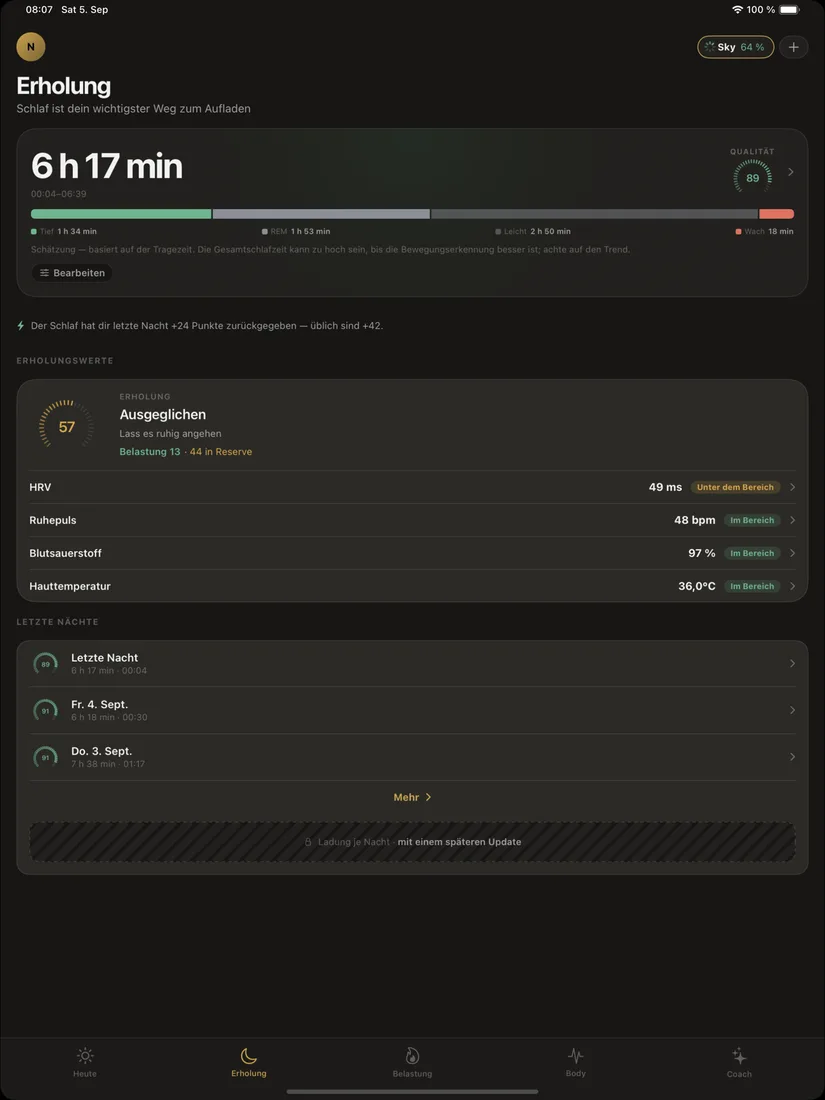Image resolution: width=825 pixels, height=1100 pixels.
Task: Expand the Ruhepuls row chevron
Action: (792, 520)
